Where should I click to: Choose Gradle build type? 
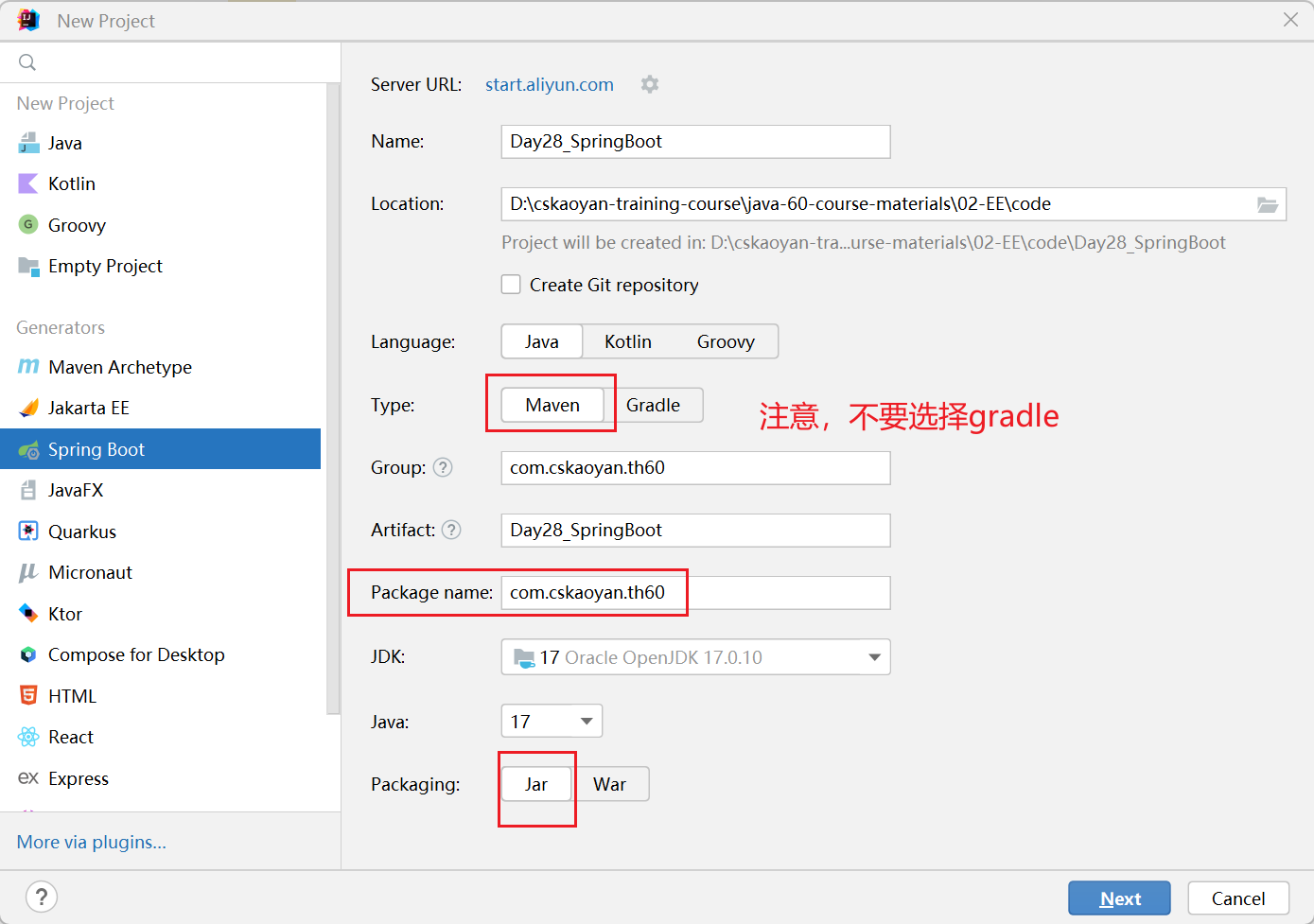[653, 405]
